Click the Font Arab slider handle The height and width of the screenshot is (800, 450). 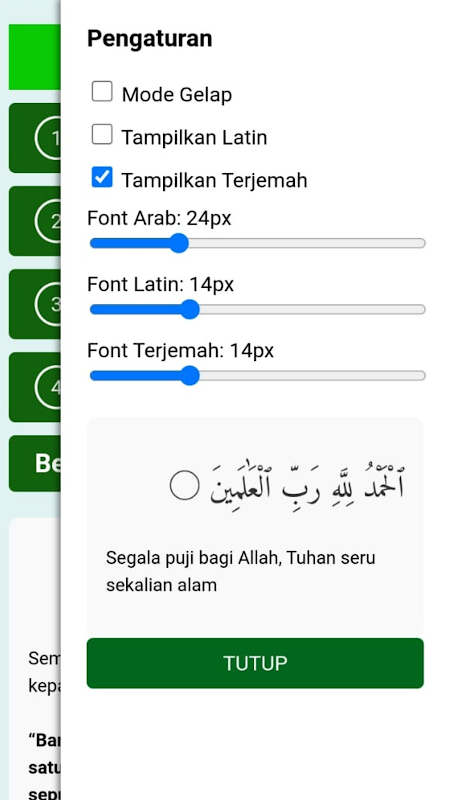179,243
